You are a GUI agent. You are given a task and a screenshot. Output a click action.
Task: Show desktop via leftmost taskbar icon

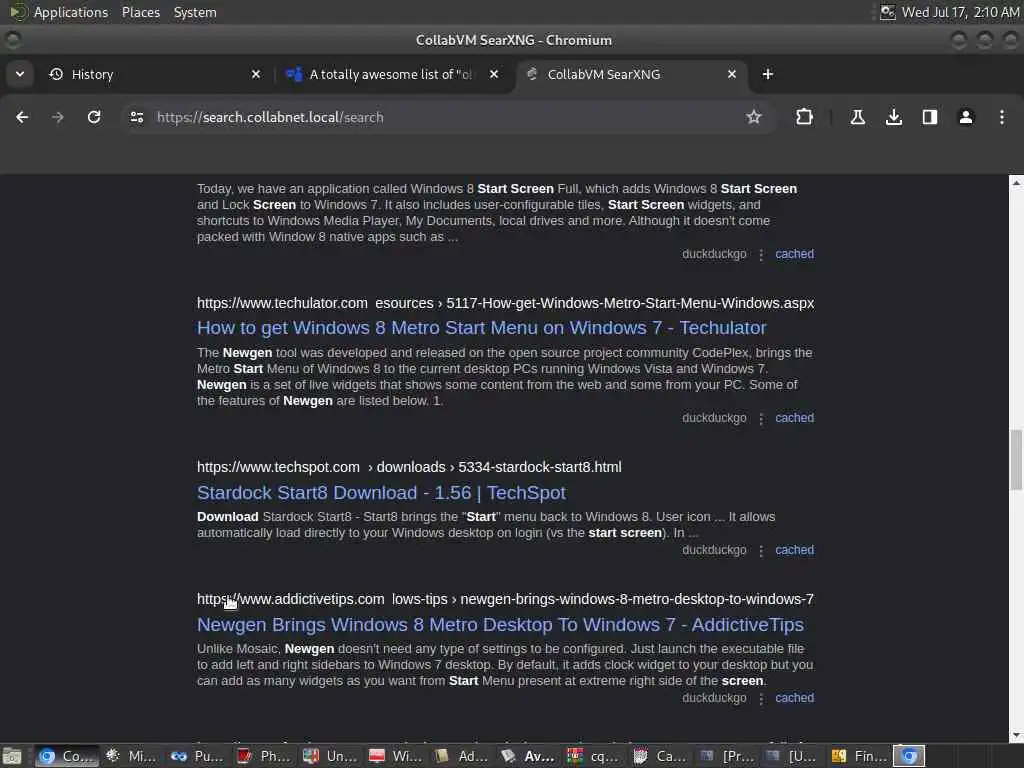pos(12,756)
